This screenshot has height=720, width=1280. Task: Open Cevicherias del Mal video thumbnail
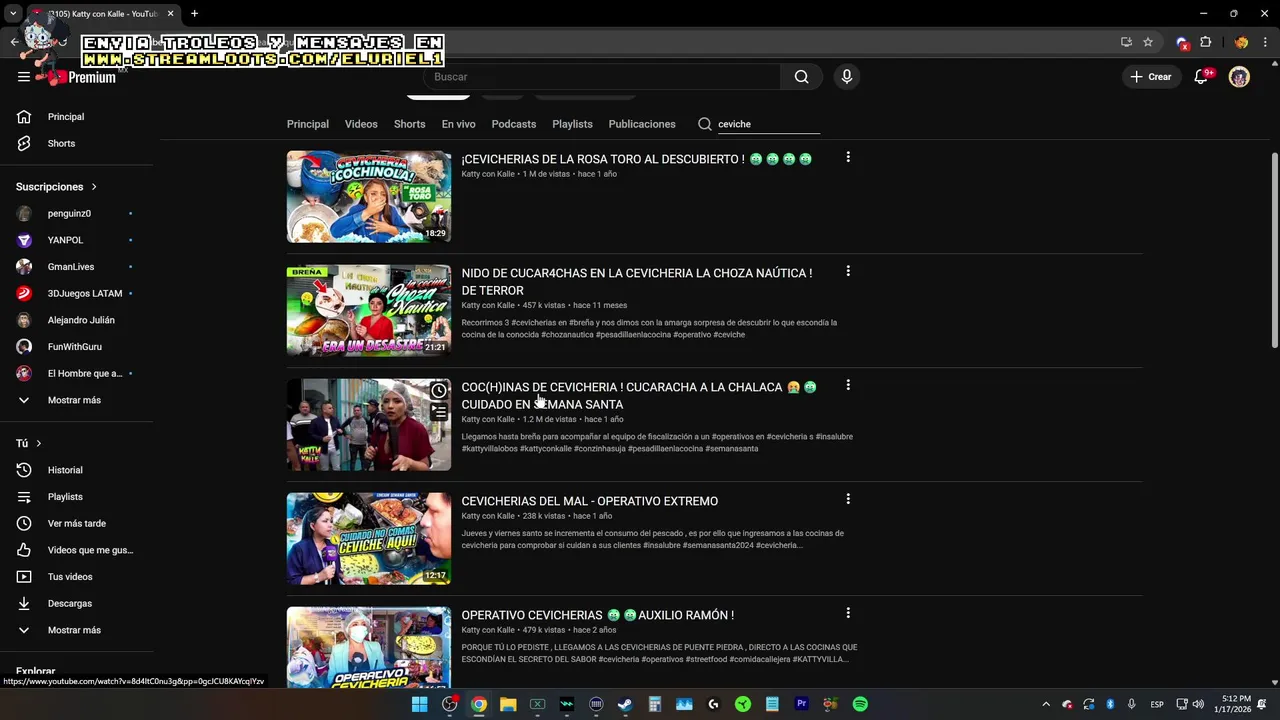coord(369,538)
